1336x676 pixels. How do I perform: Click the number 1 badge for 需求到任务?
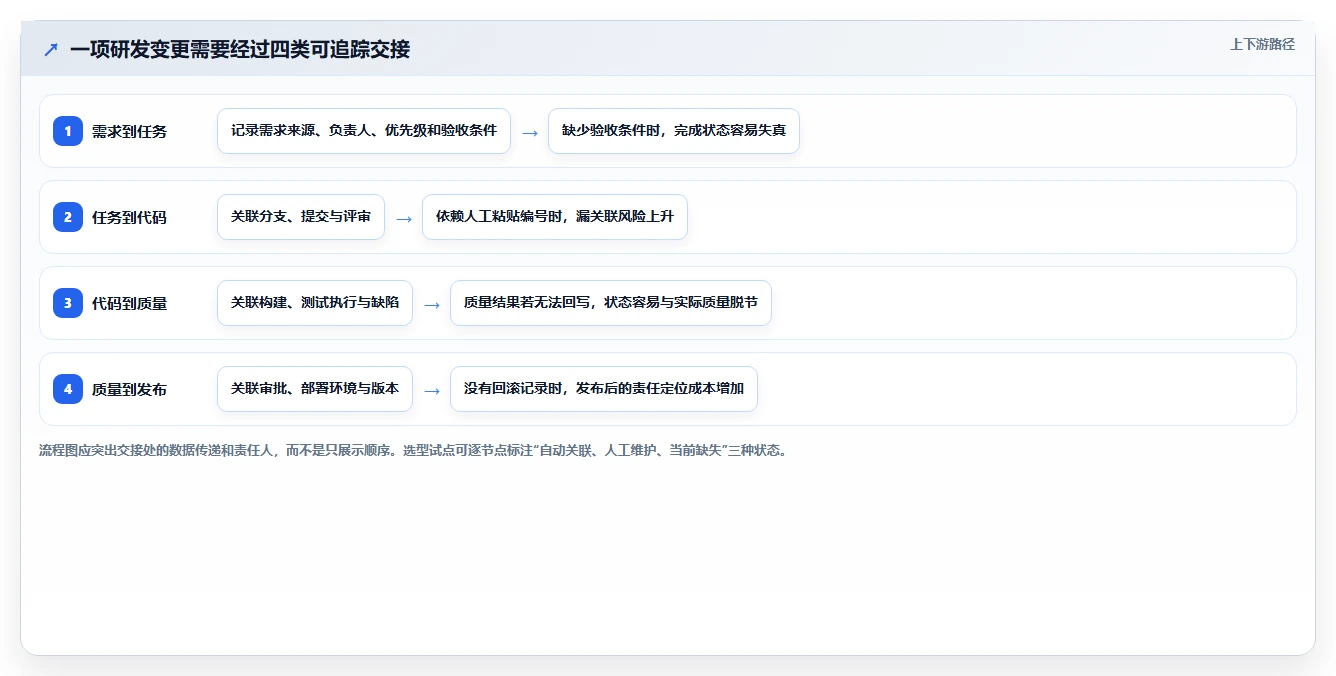click(68, 131)
